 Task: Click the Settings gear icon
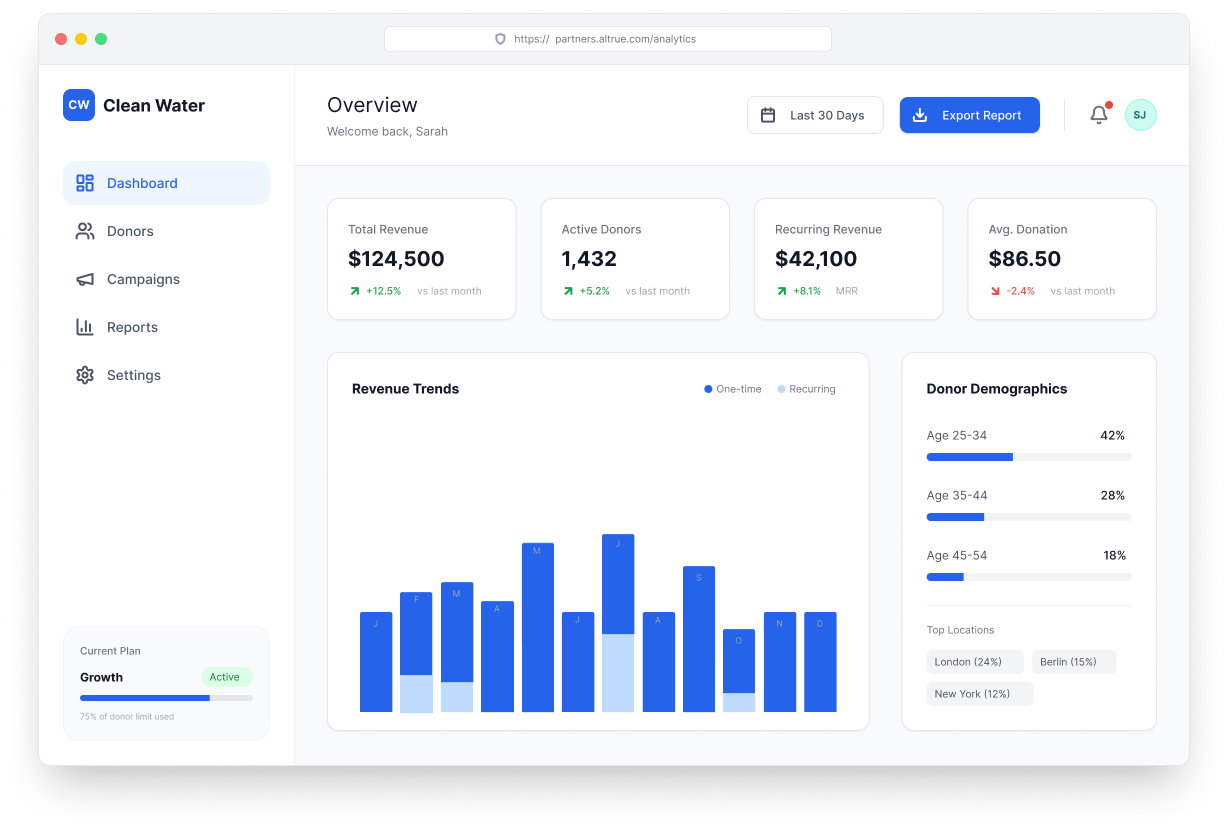[85, 375]
